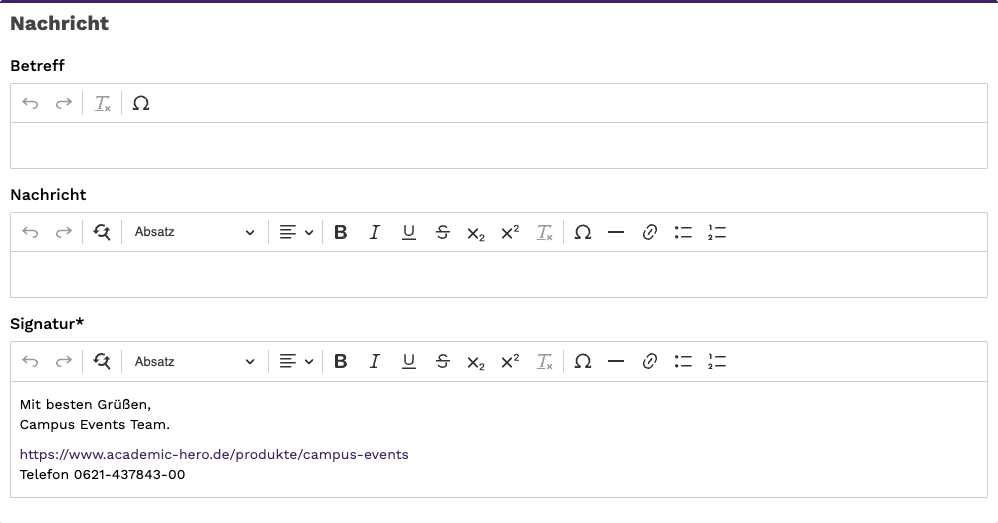Click into the Betreff text field

499,146
